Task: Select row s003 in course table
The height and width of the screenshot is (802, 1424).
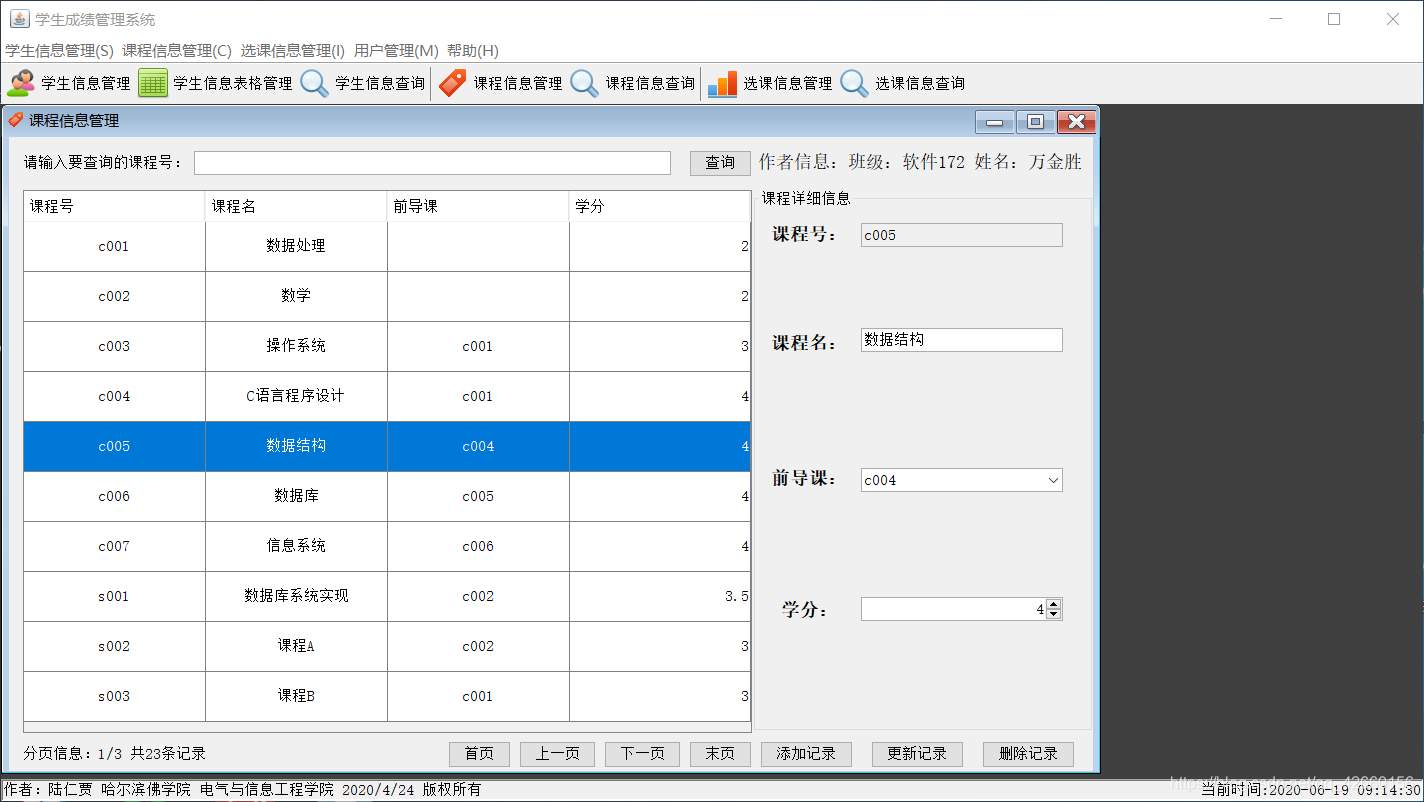Action: (387, 696)
